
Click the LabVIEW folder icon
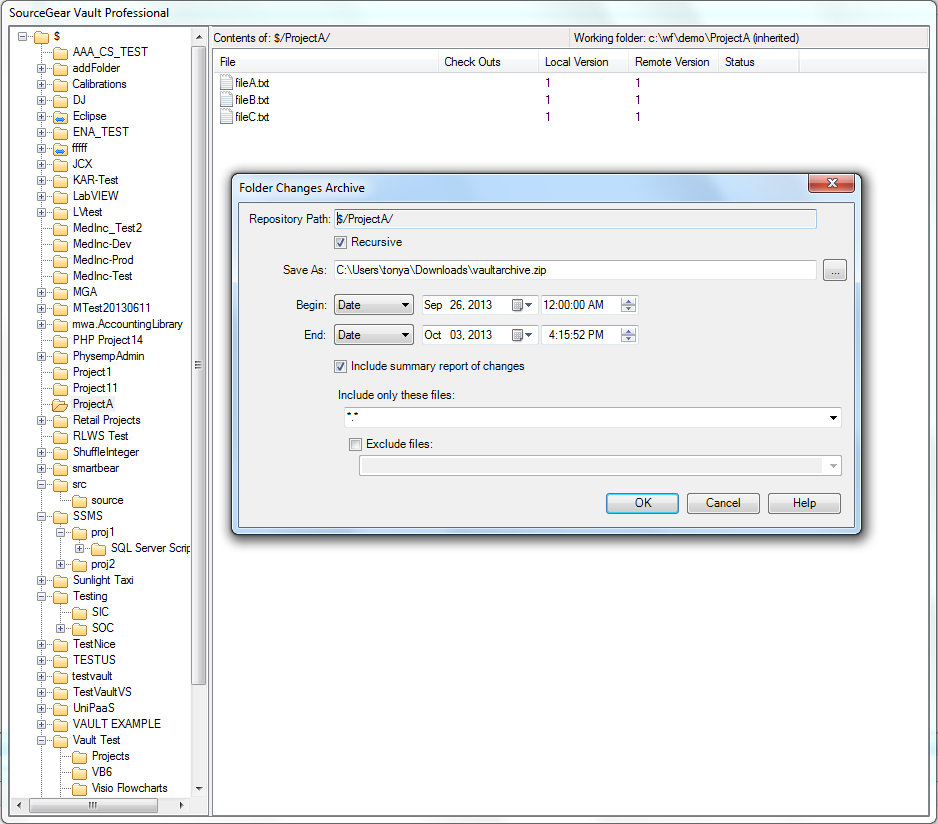(x=60, y=196)
